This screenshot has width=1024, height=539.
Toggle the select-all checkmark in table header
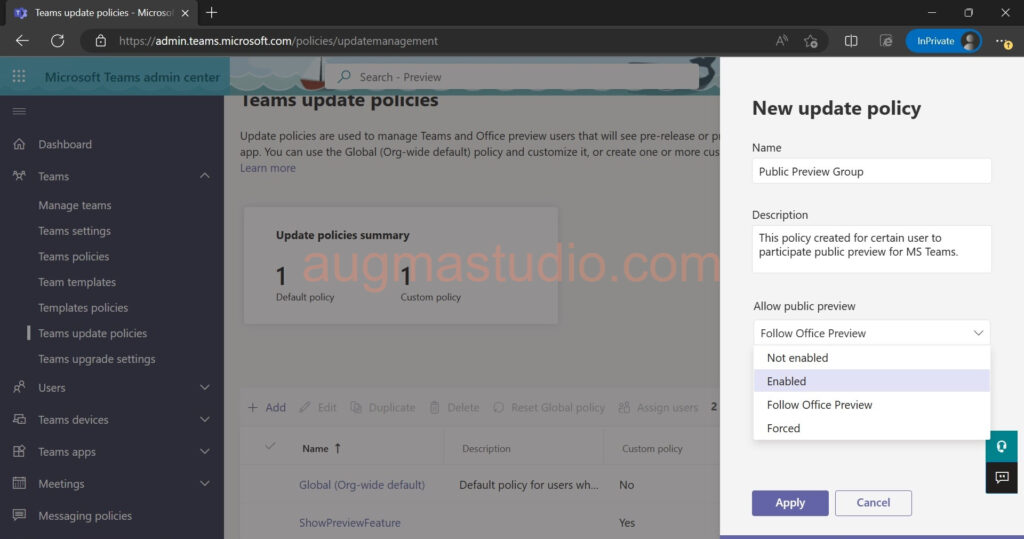[269, 447]
